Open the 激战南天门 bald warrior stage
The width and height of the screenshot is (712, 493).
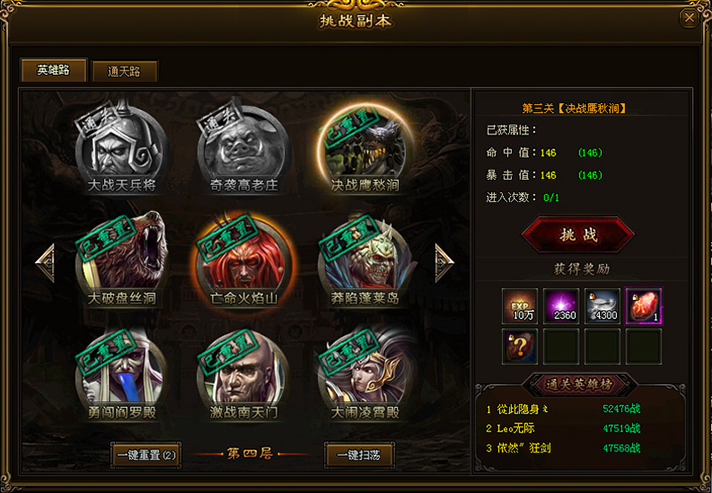click(x=244, y=373)
